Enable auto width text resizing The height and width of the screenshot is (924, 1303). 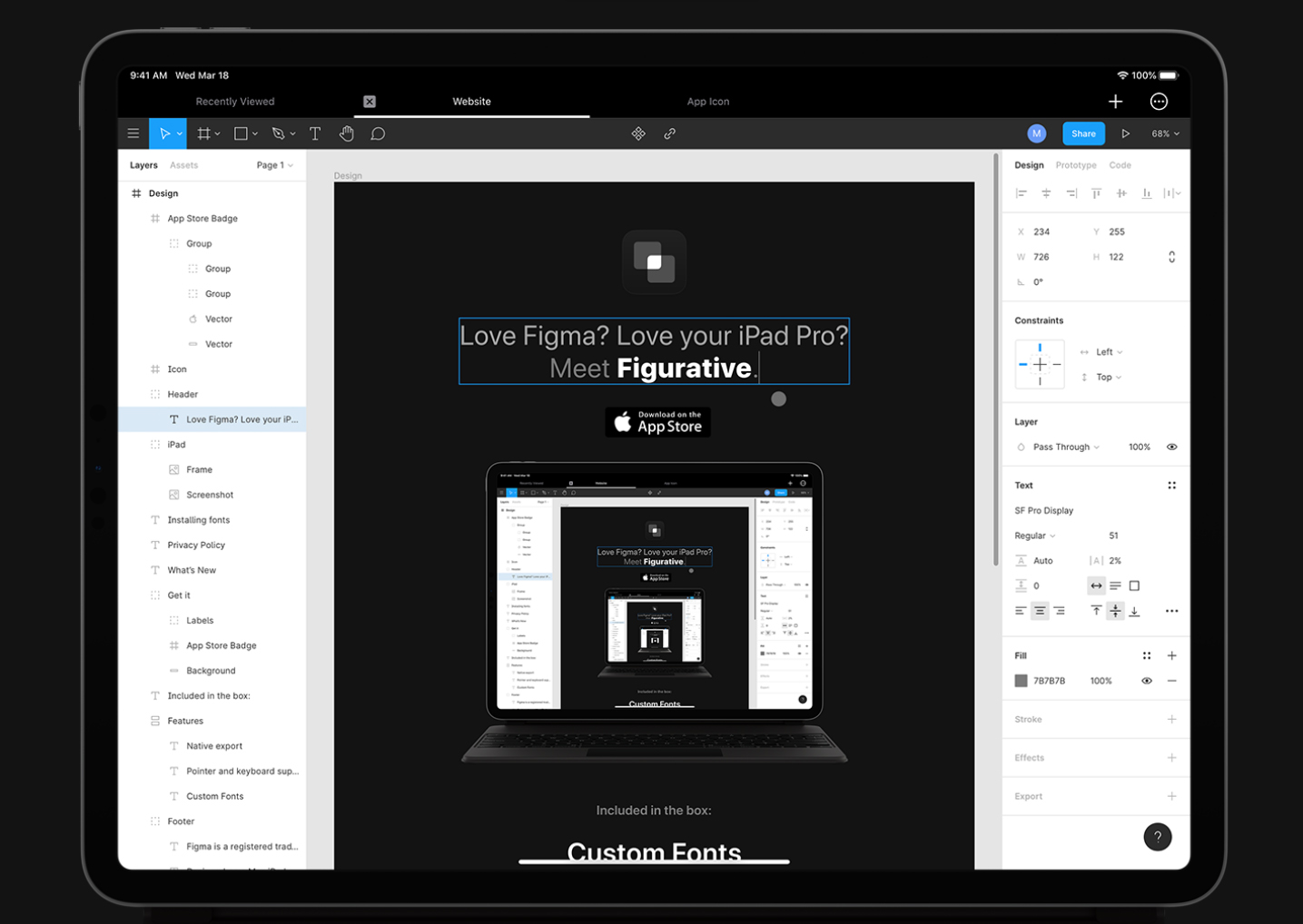click(x=1096, y=585)
